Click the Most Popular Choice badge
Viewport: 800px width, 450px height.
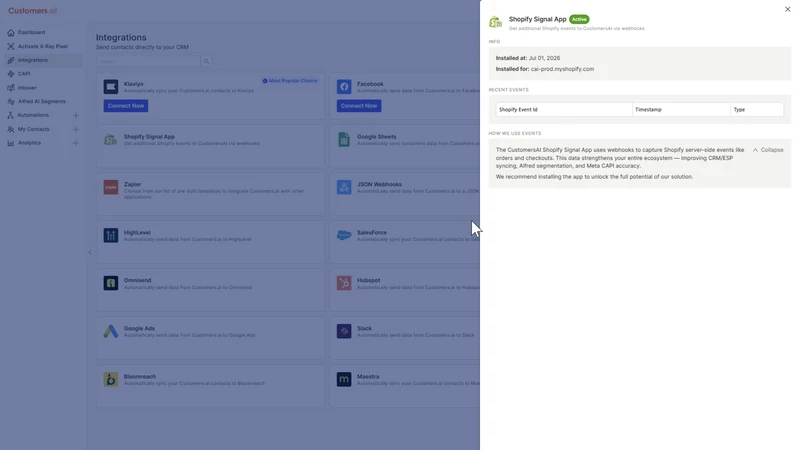(290, 81)
